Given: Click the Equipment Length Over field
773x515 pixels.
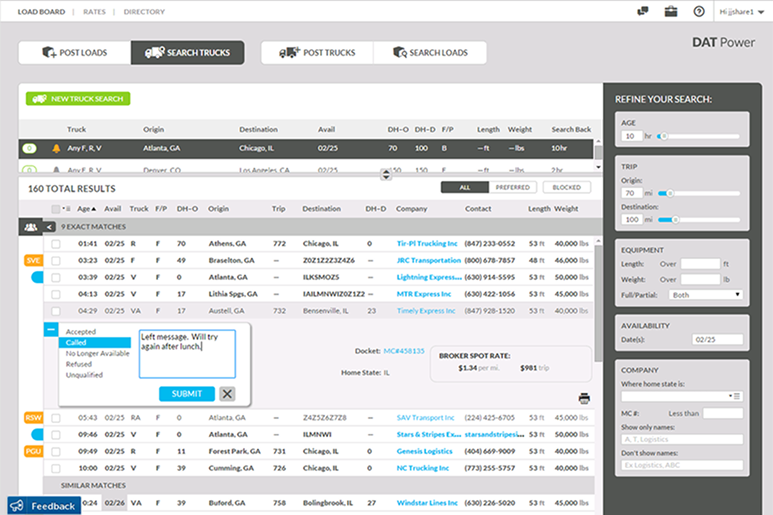Looking at the screenshot, I should tap(701, 264).
